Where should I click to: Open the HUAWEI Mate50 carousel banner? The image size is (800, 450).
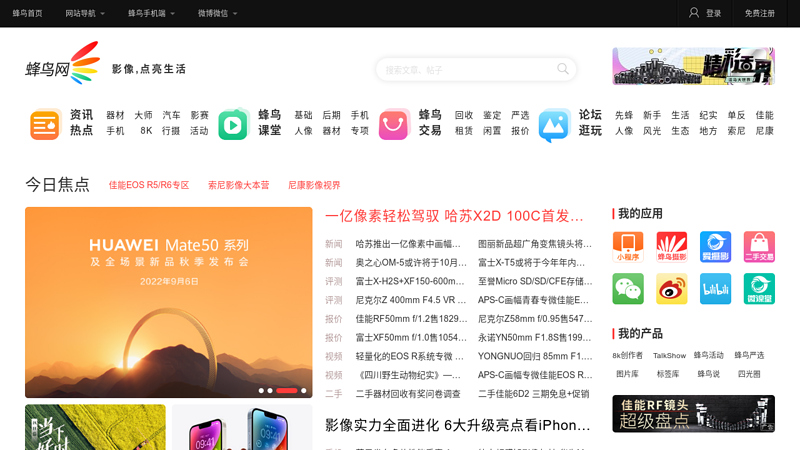(168, 302)
